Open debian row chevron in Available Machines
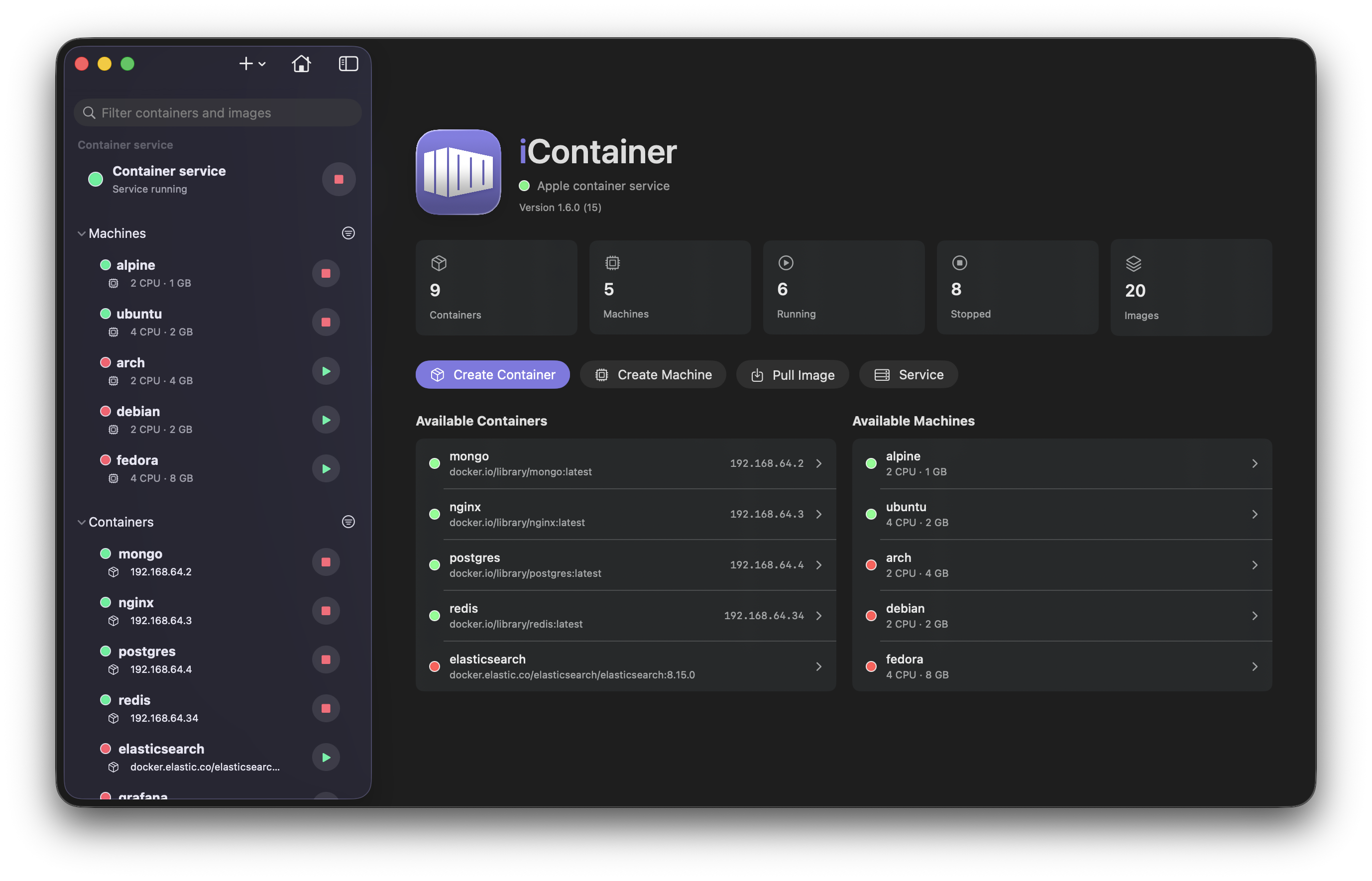 1254,616
